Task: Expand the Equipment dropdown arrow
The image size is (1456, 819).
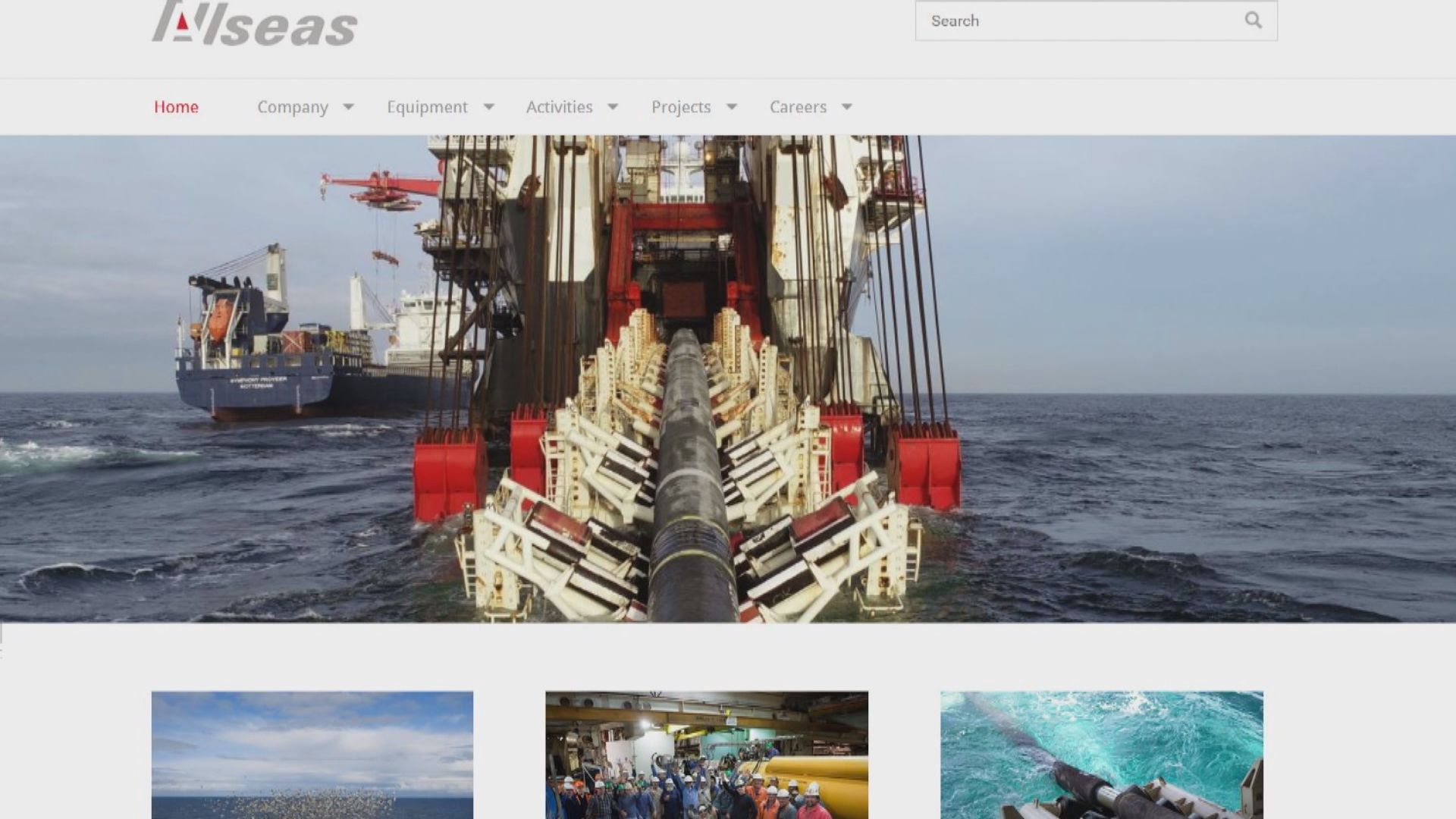Action: (x=489, y=107)
